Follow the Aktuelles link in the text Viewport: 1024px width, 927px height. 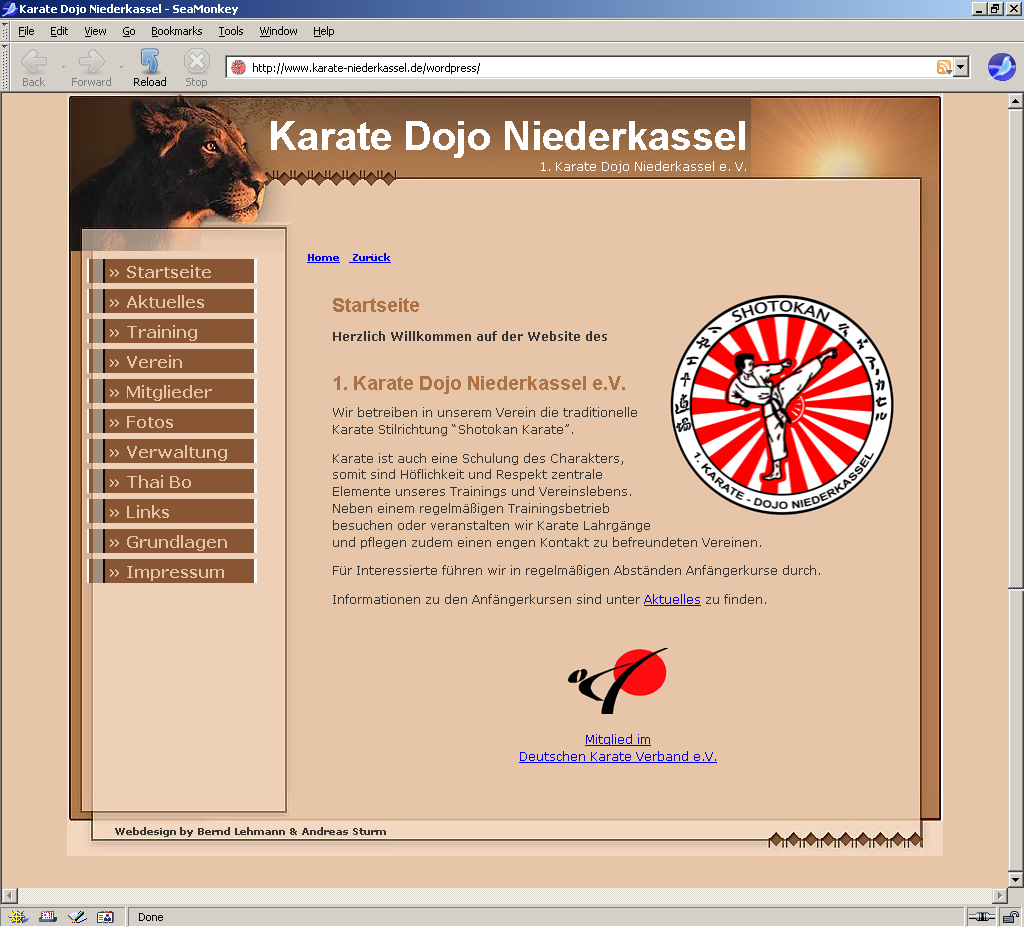pyautogui.click(x=671, y=600)
